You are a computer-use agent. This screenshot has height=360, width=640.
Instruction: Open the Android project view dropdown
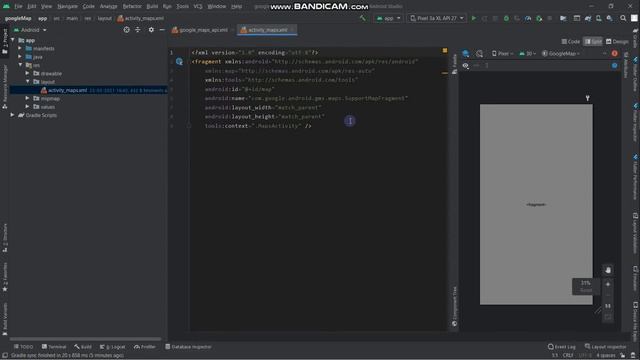[31, 30]
